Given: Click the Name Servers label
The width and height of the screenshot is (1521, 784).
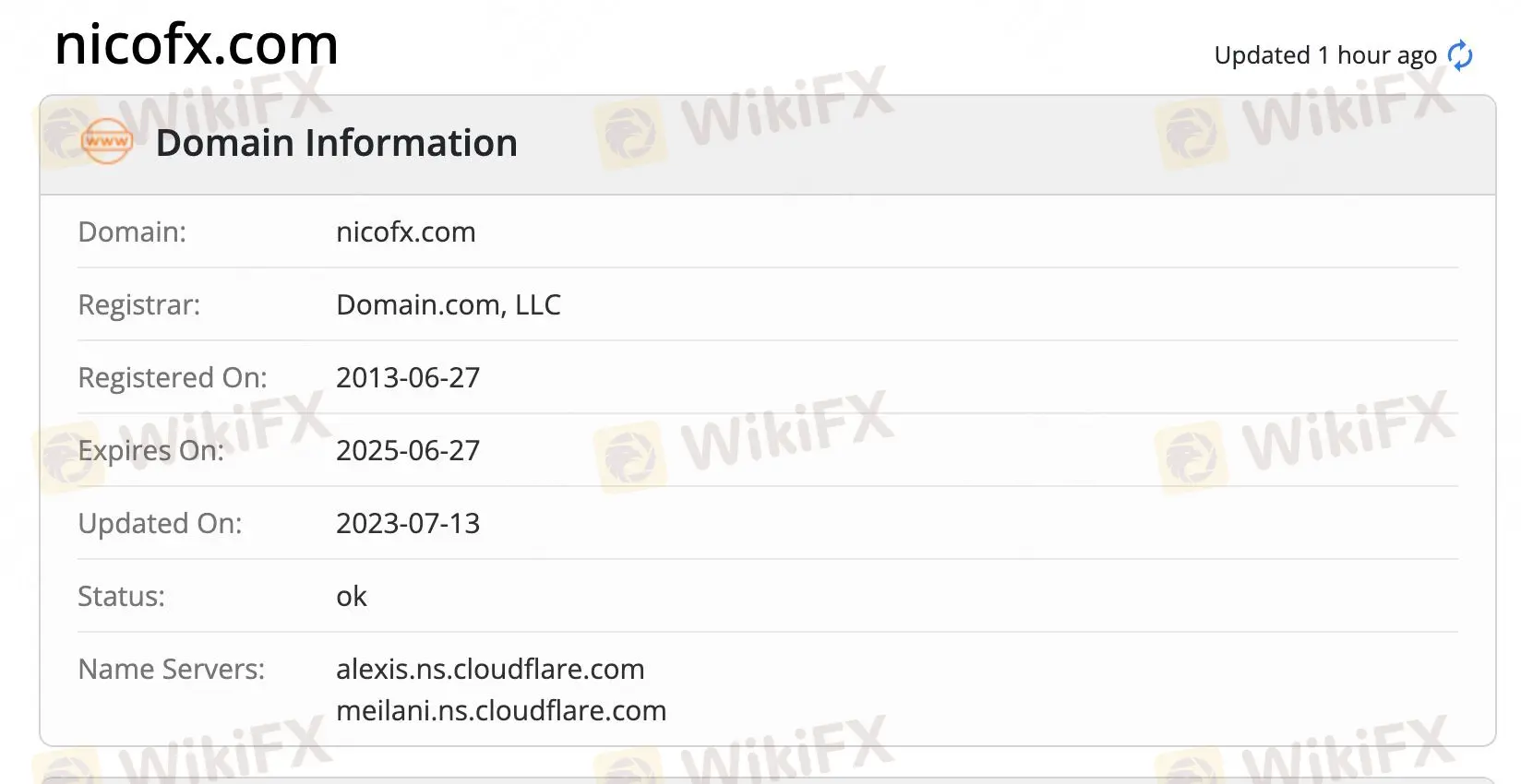Looking at the screenshot, I should [x=172, y=669].
